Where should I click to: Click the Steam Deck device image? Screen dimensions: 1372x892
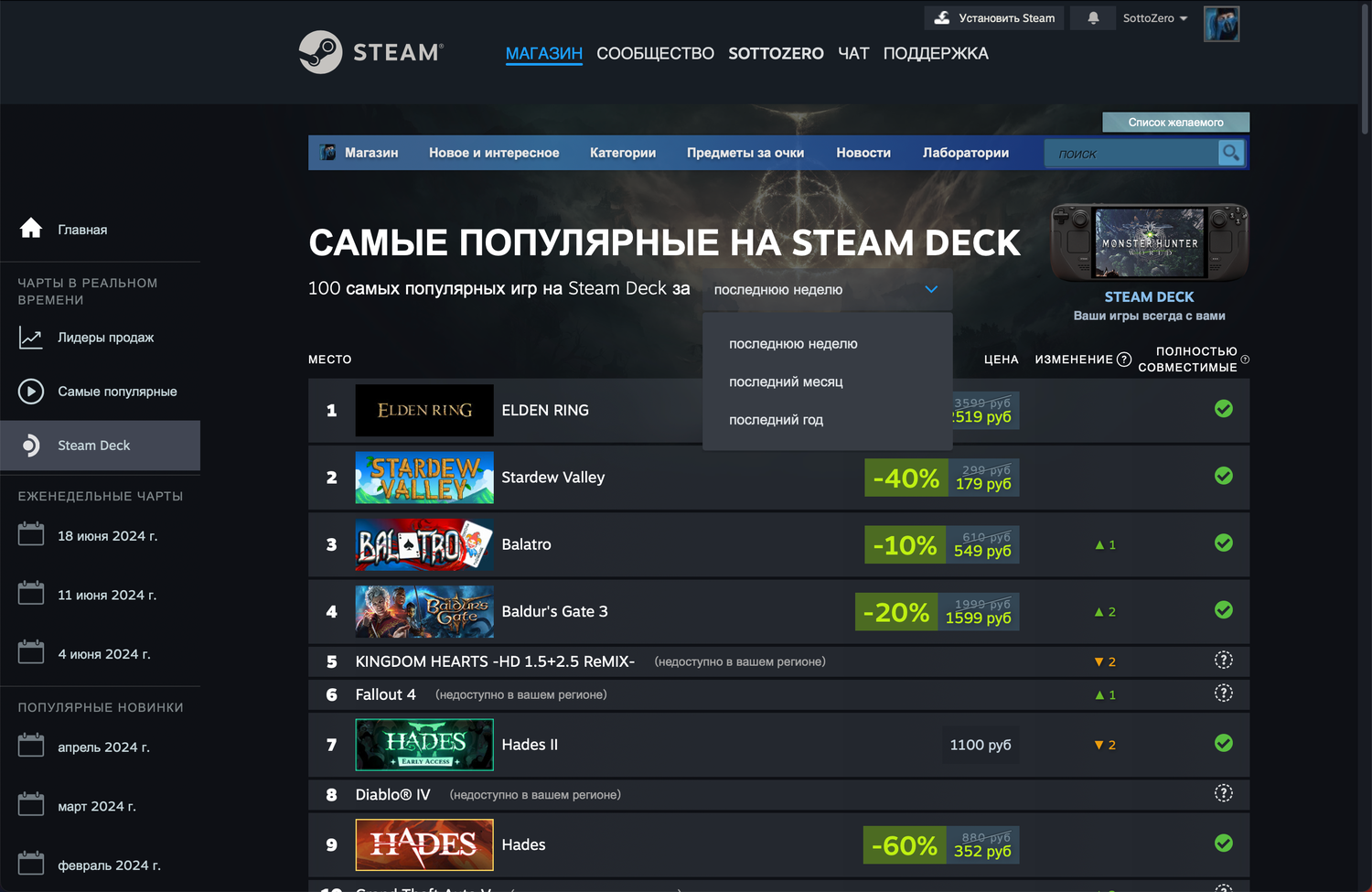tap(1150, 242)
